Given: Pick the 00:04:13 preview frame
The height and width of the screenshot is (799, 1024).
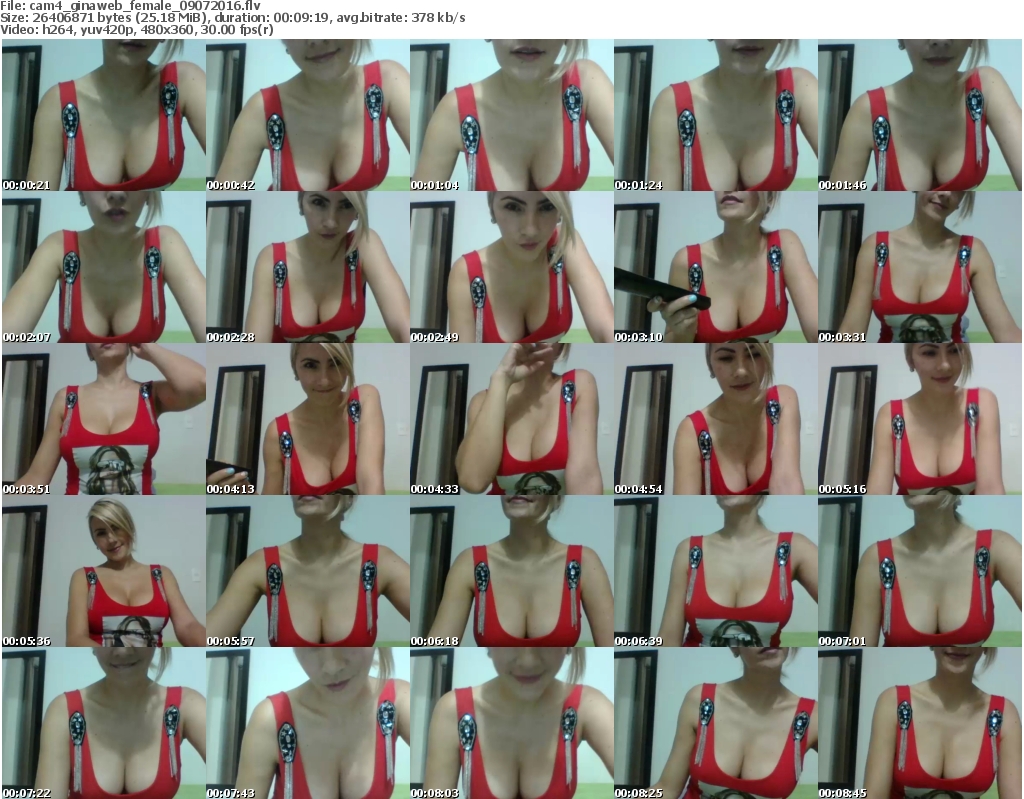Looking at the screenshot, I should 308,419.
